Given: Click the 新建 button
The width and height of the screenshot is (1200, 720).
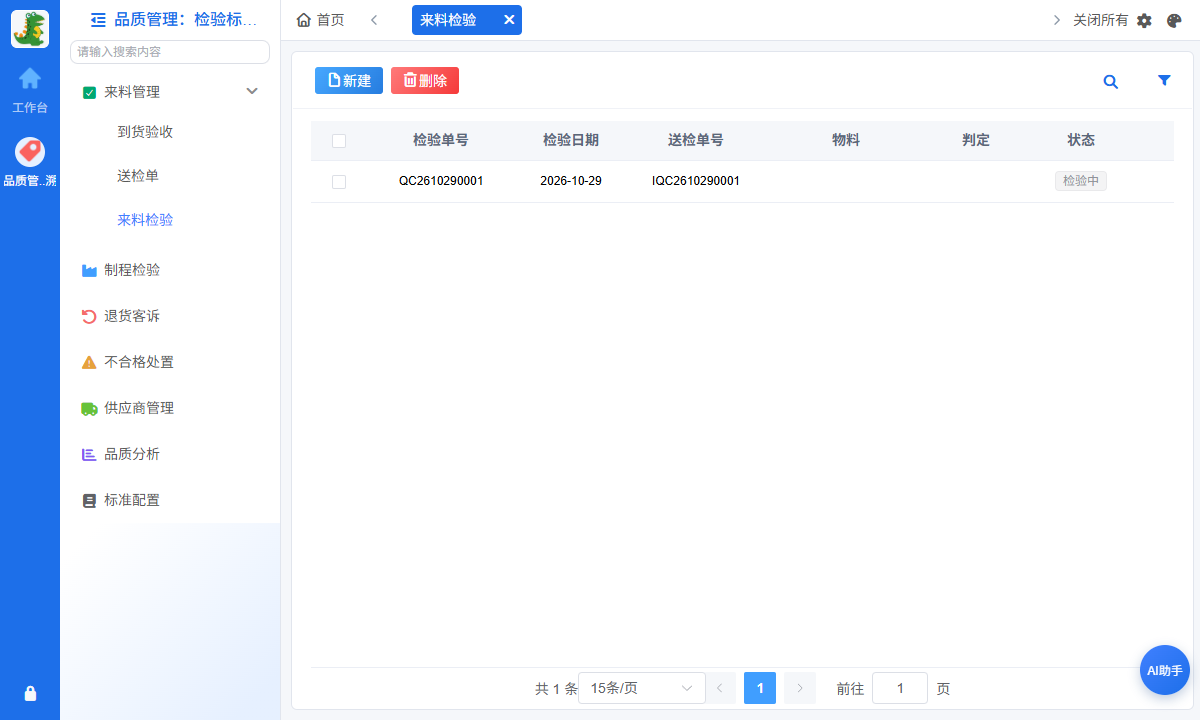Looking at the screenshot, I should [x=349, y=81].
